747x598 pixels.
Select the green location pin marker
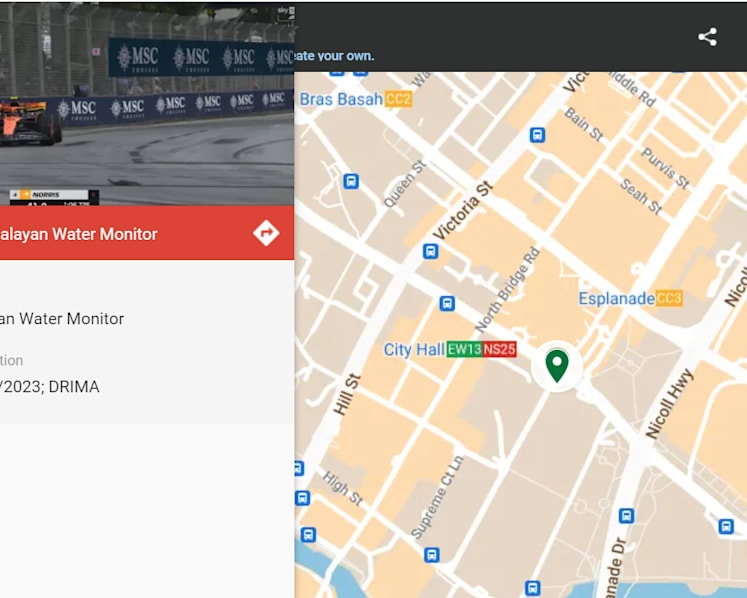click(557, 366)
